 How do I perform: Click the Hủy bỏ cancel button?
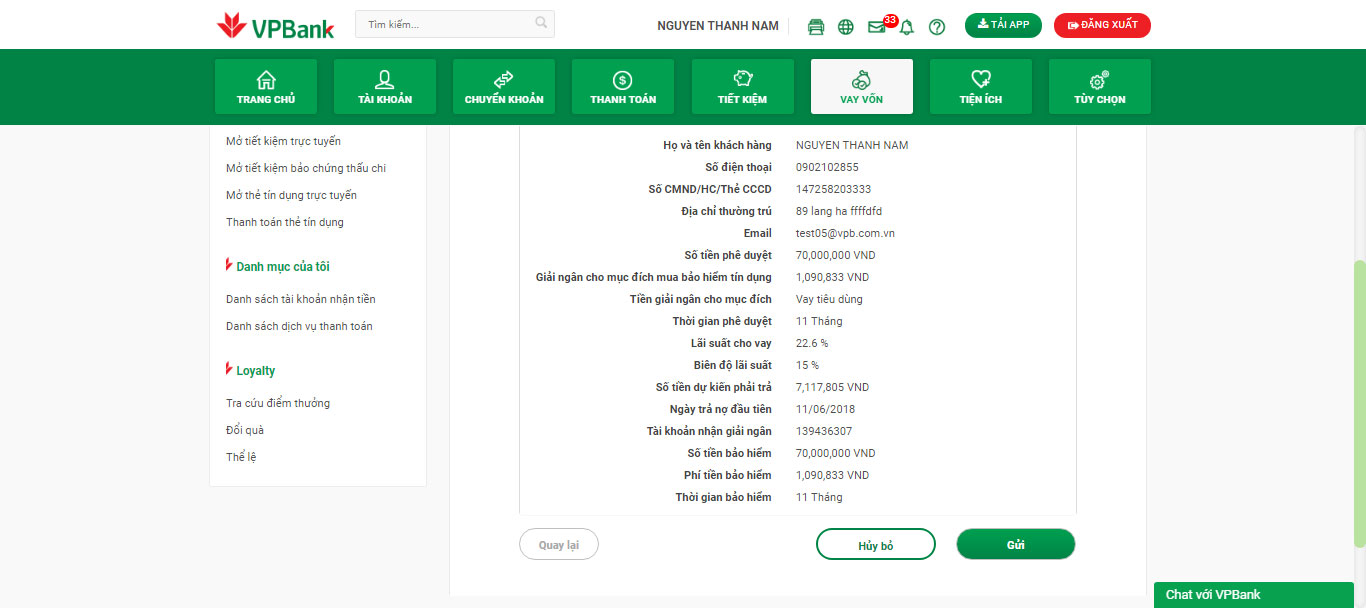pyautogui.click(x=875, y=545)
